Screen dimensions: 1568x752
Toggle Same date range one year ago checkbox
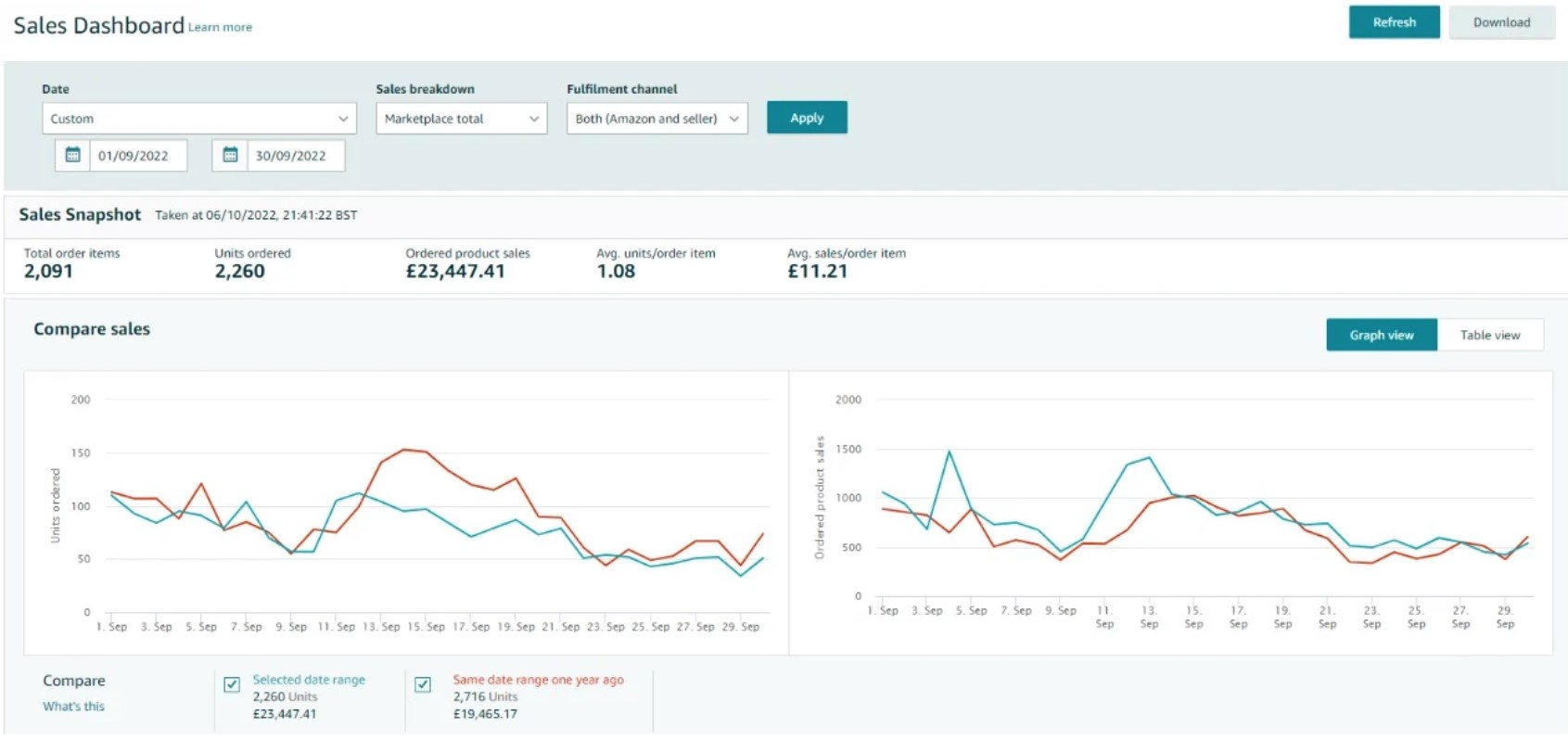[423, 684]
